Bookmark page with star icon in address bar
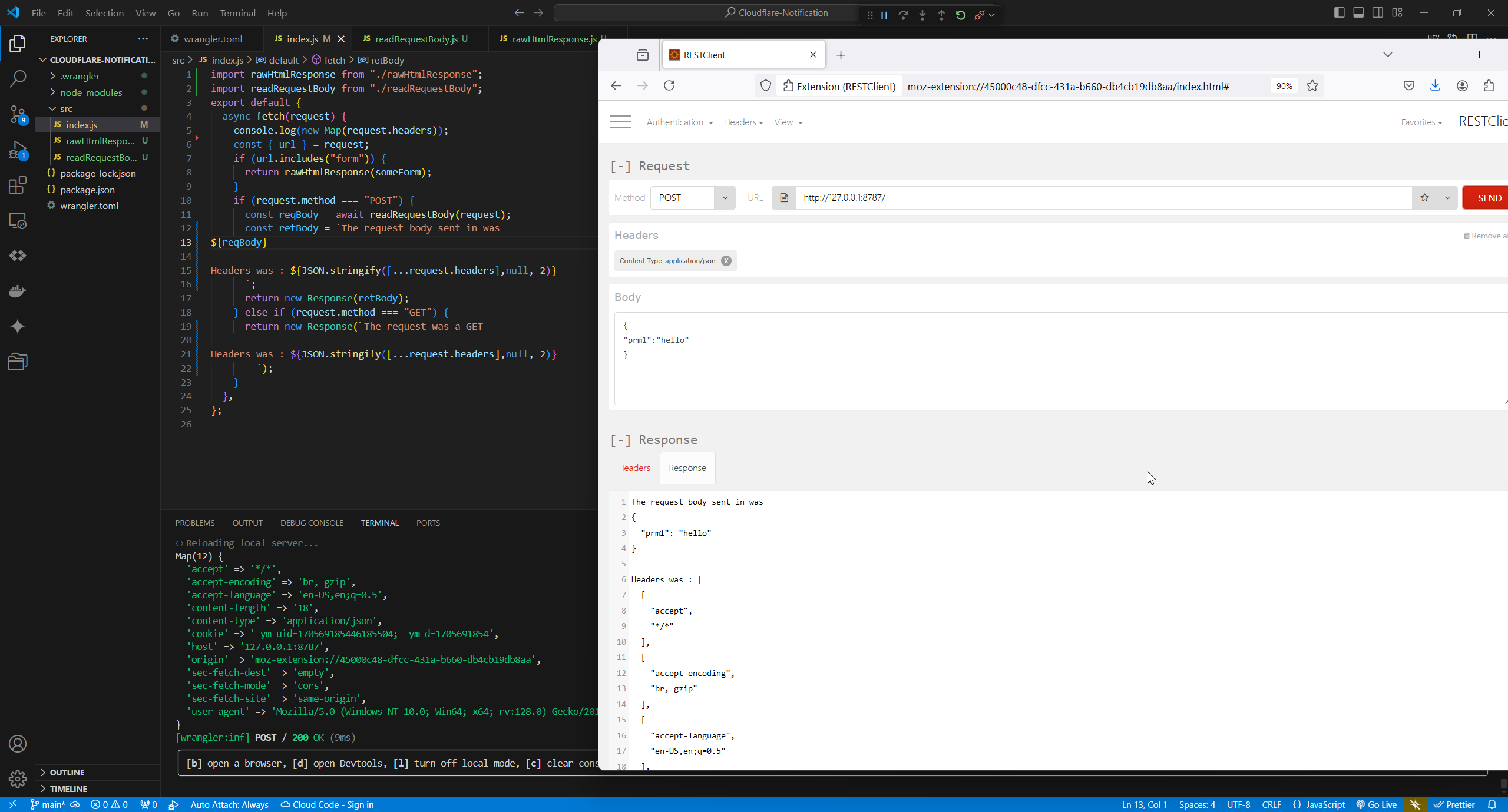This screenshot has height=812, width=1508. (x=1312, y=86)
